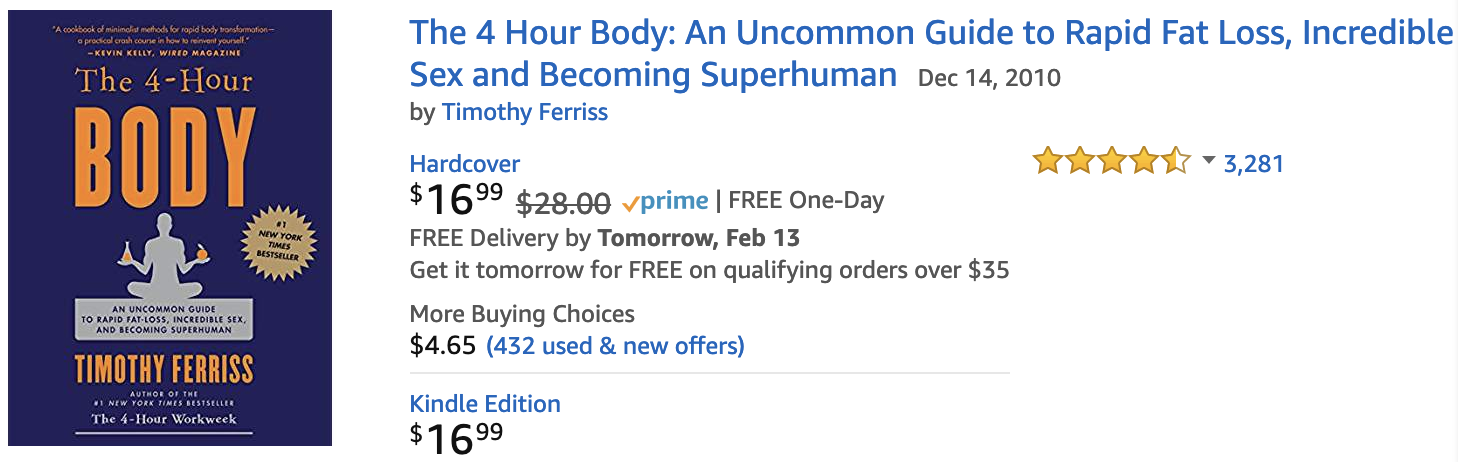Click the Prime logo badge
1458x462 pixels.
664,201
